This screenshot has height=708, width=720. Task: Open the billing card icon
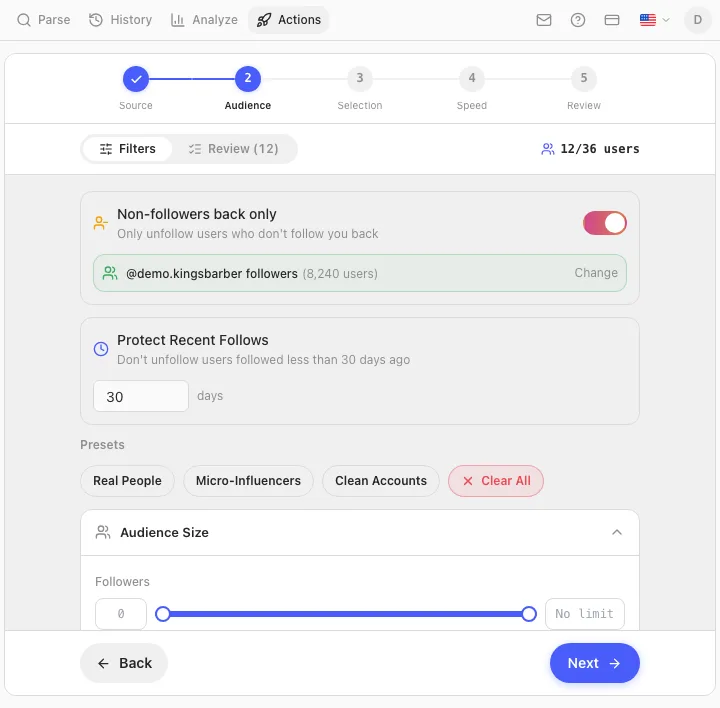[x=612, y=20]
